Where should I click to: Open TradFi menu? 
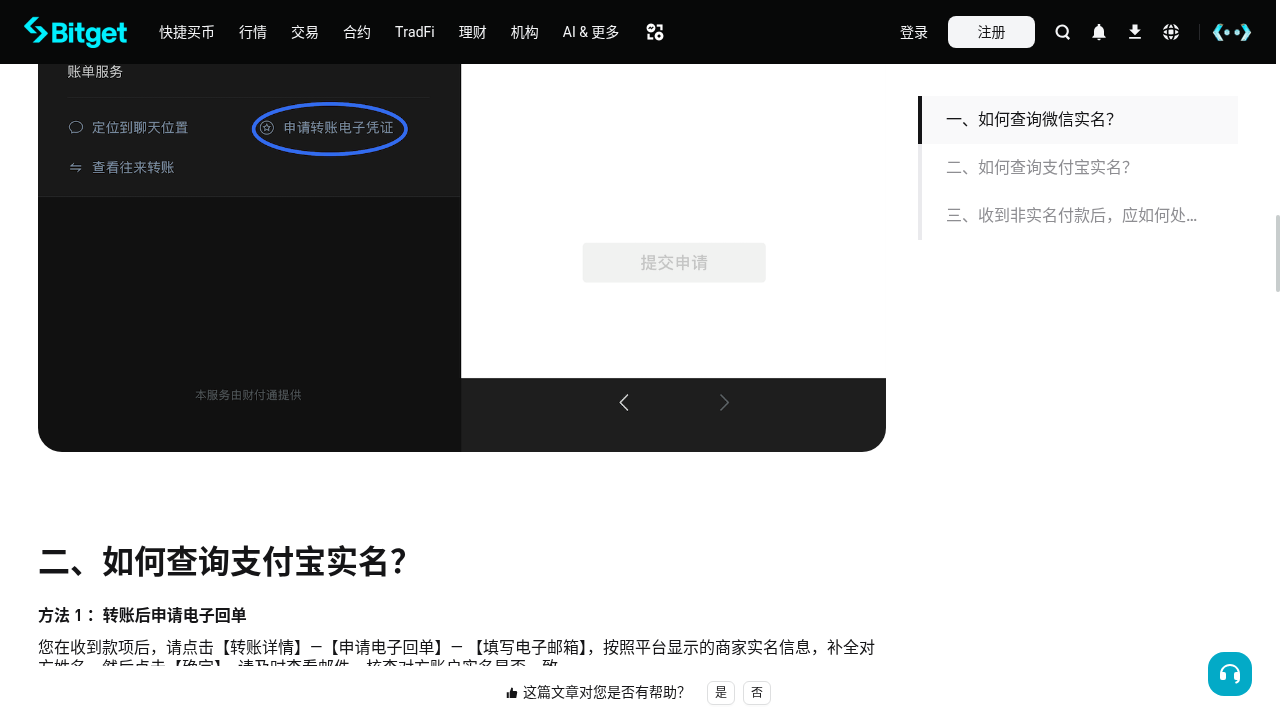click(415, 32)
